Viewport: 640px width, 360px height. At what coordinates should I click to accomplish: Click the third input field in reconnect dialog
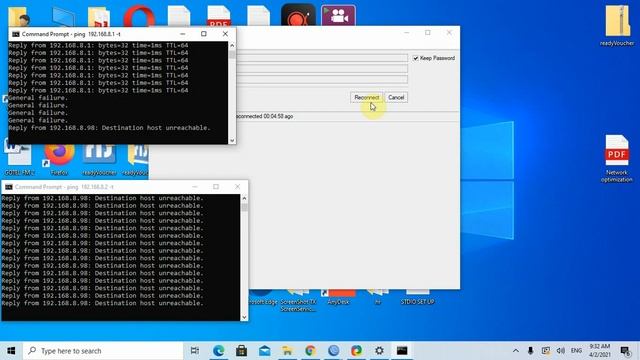point(322,79)
